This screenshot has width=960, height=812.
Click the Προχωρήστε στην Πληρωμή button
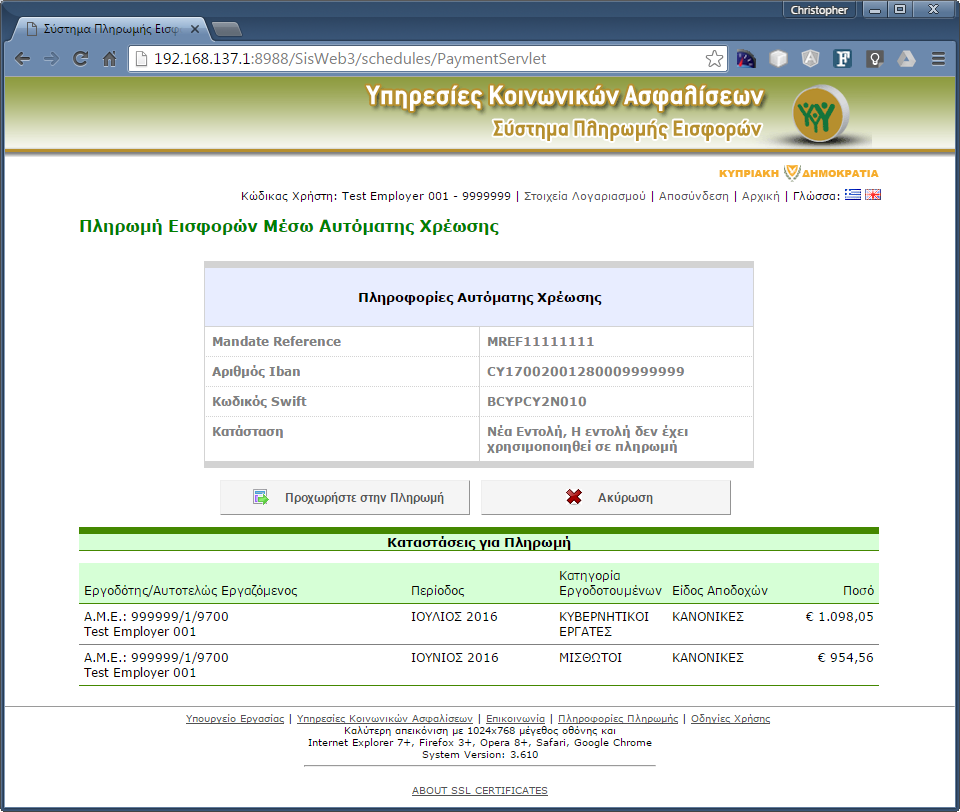[345, 497]
